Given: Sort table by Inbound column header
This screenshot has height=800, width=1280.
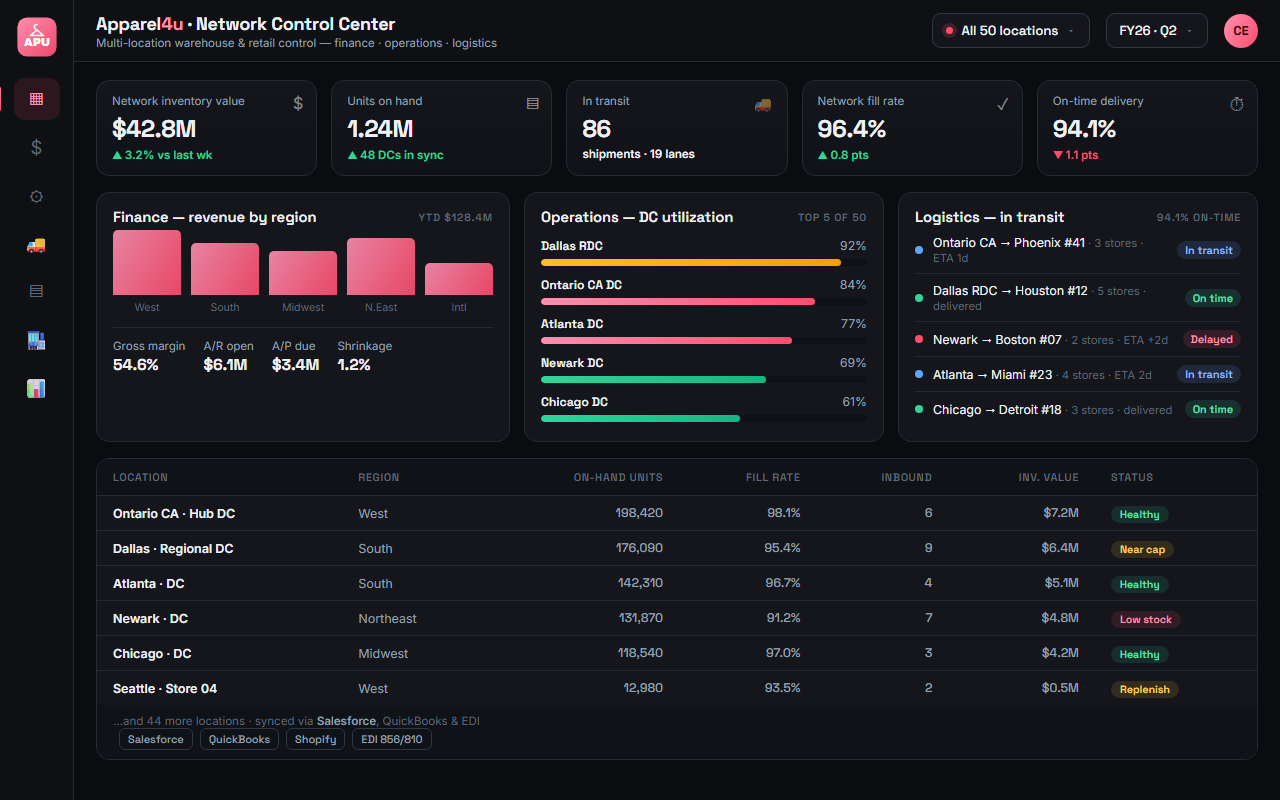Looking at the screenshot, I should click(907, 477).
